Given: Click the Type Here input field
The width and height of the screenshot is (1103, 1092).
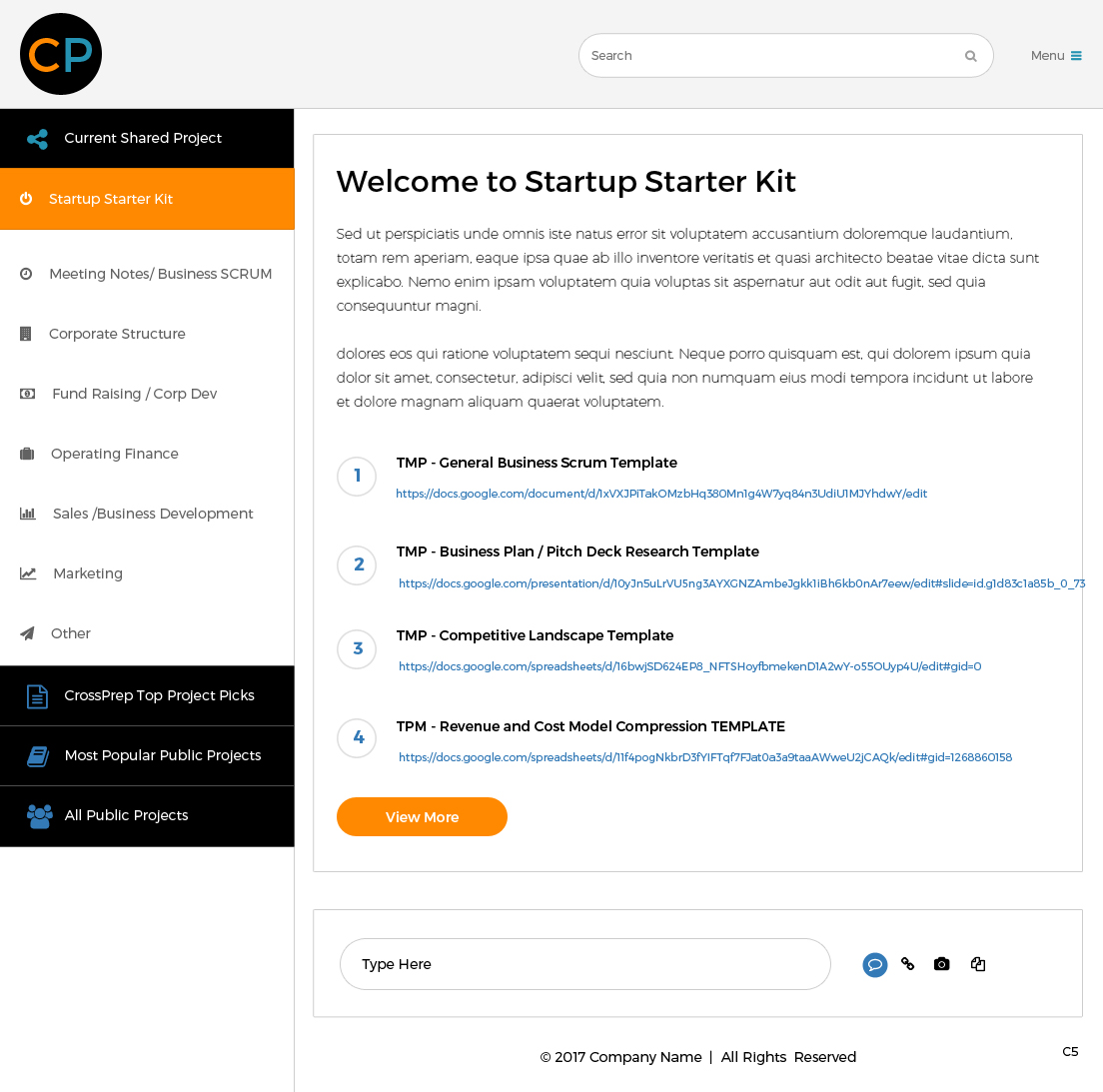Looking at the screenshot, I should tap(585, 964).
